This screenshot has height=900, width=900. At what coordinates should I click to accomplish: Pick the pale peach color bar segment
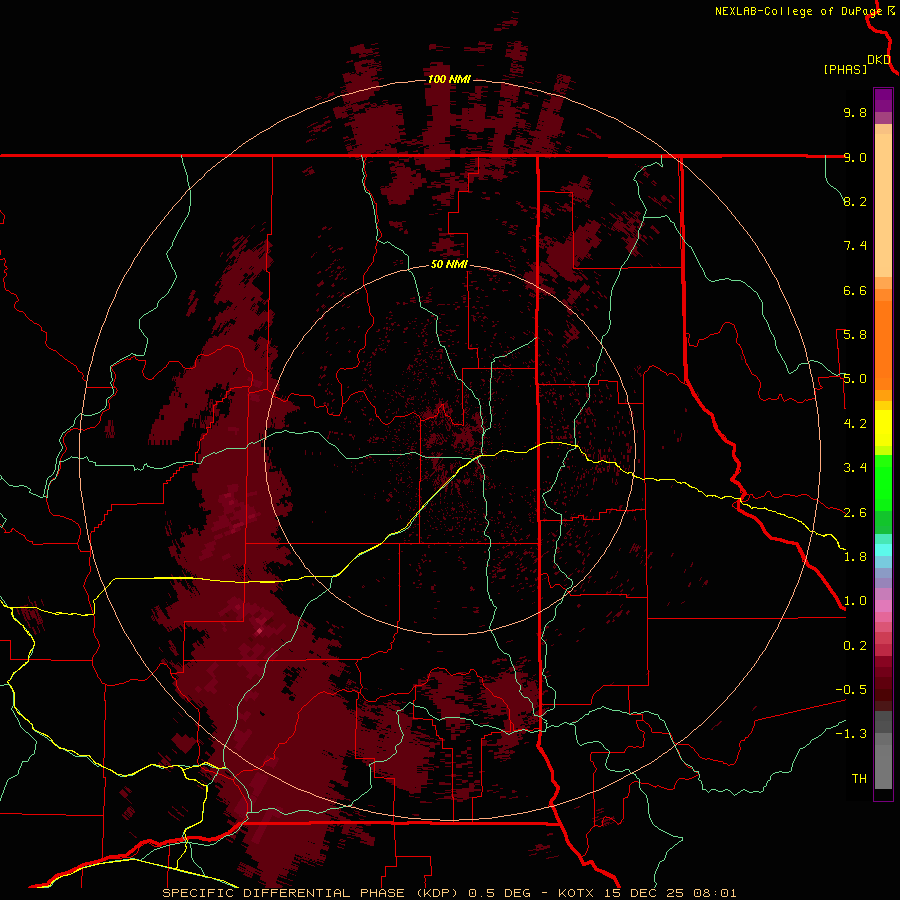(883, 206)
